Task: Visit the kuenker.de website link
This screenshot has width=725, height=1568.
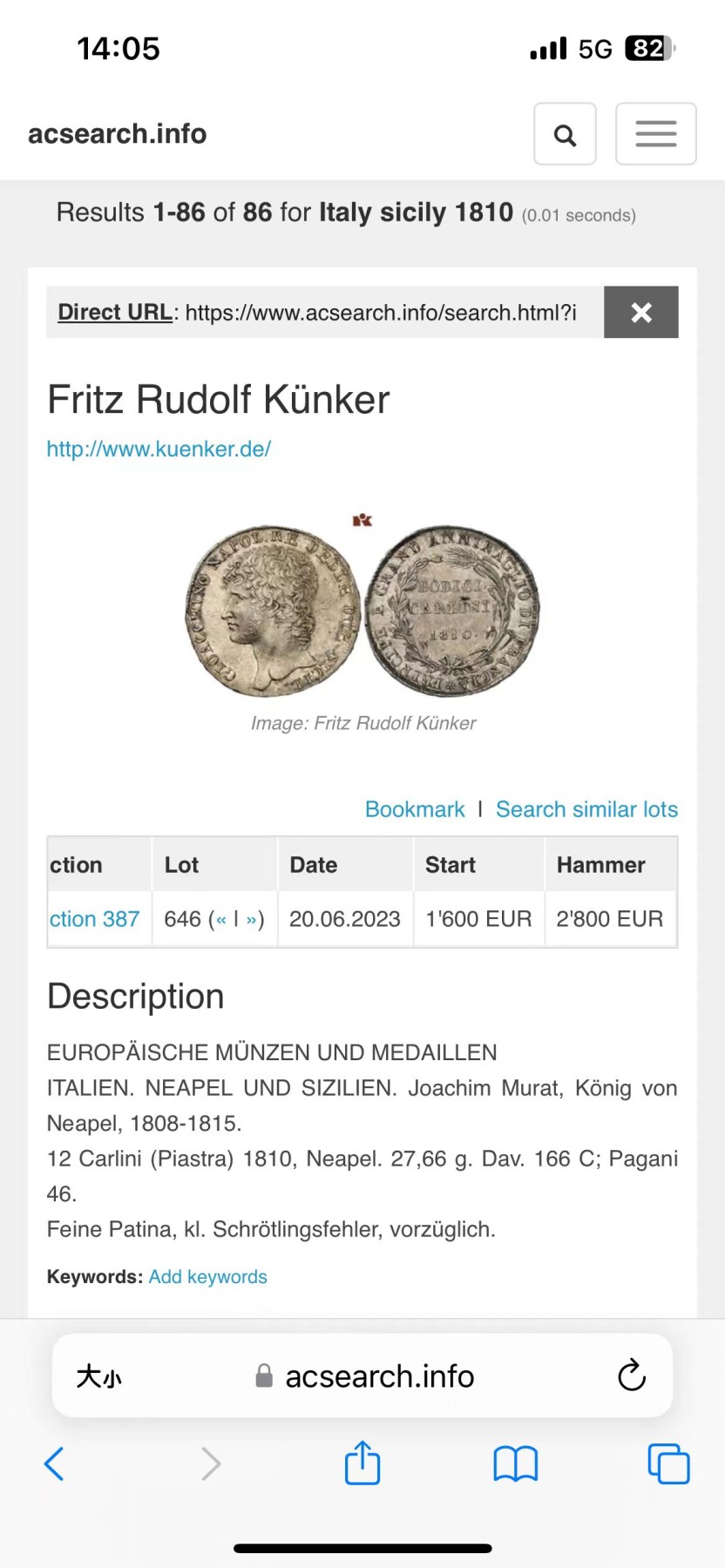Action: 159,449
